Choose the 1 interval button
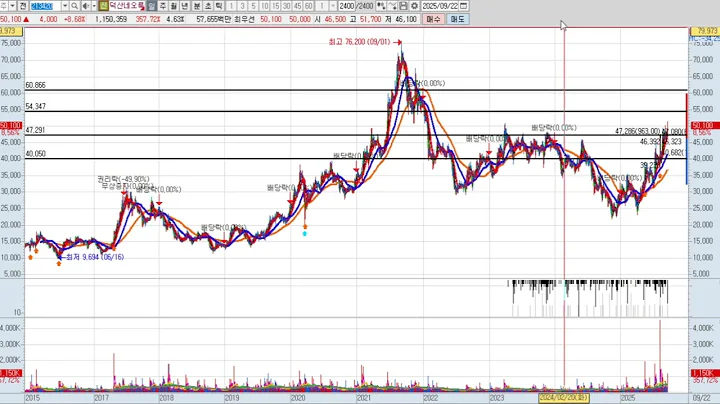This screenshot has height=404, width=720. 231,6
